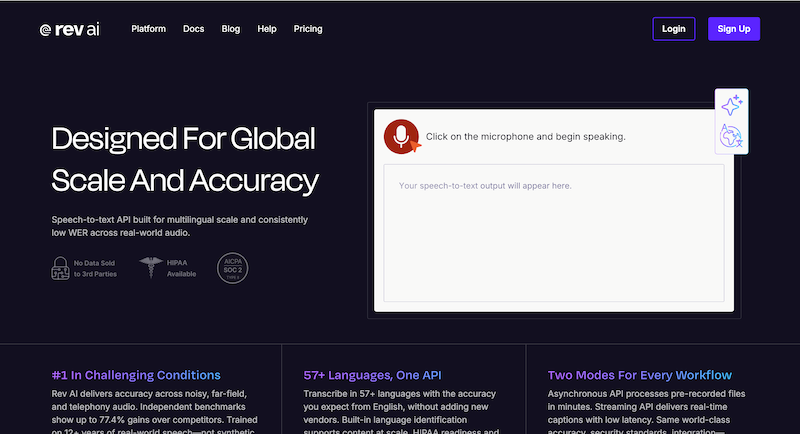
Task: Click the 'Click on the microphone' instruction text
Action: pyautogui.click(x=525, y=137)
